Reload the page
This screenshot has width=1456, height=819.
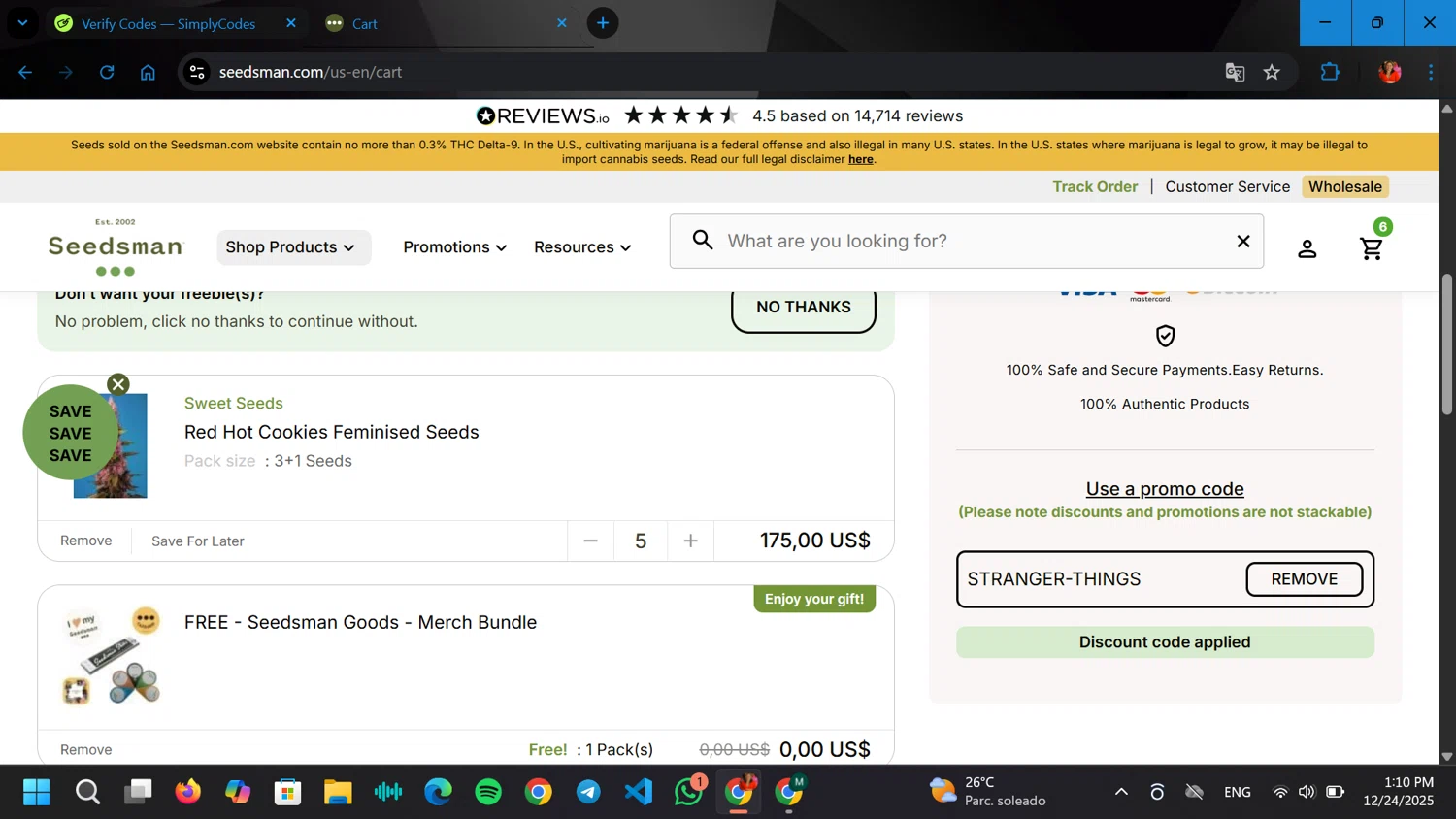pyautogui.click(x=107, y=72)
